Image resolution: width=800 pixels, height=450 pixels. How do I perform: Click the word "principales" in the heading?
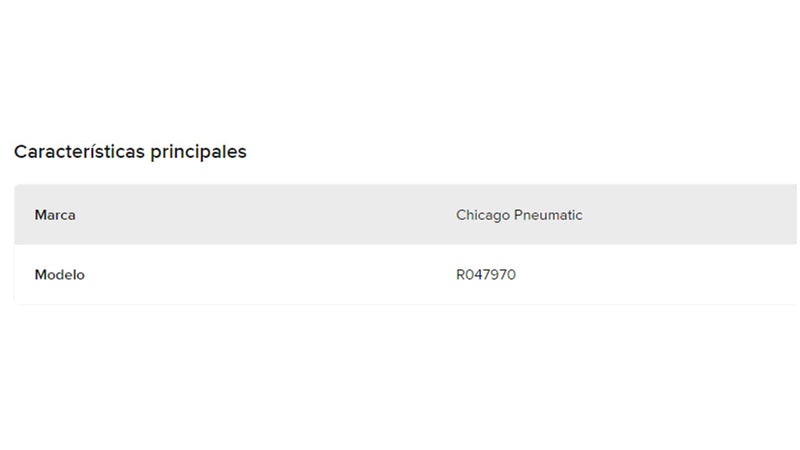(197, 152)
